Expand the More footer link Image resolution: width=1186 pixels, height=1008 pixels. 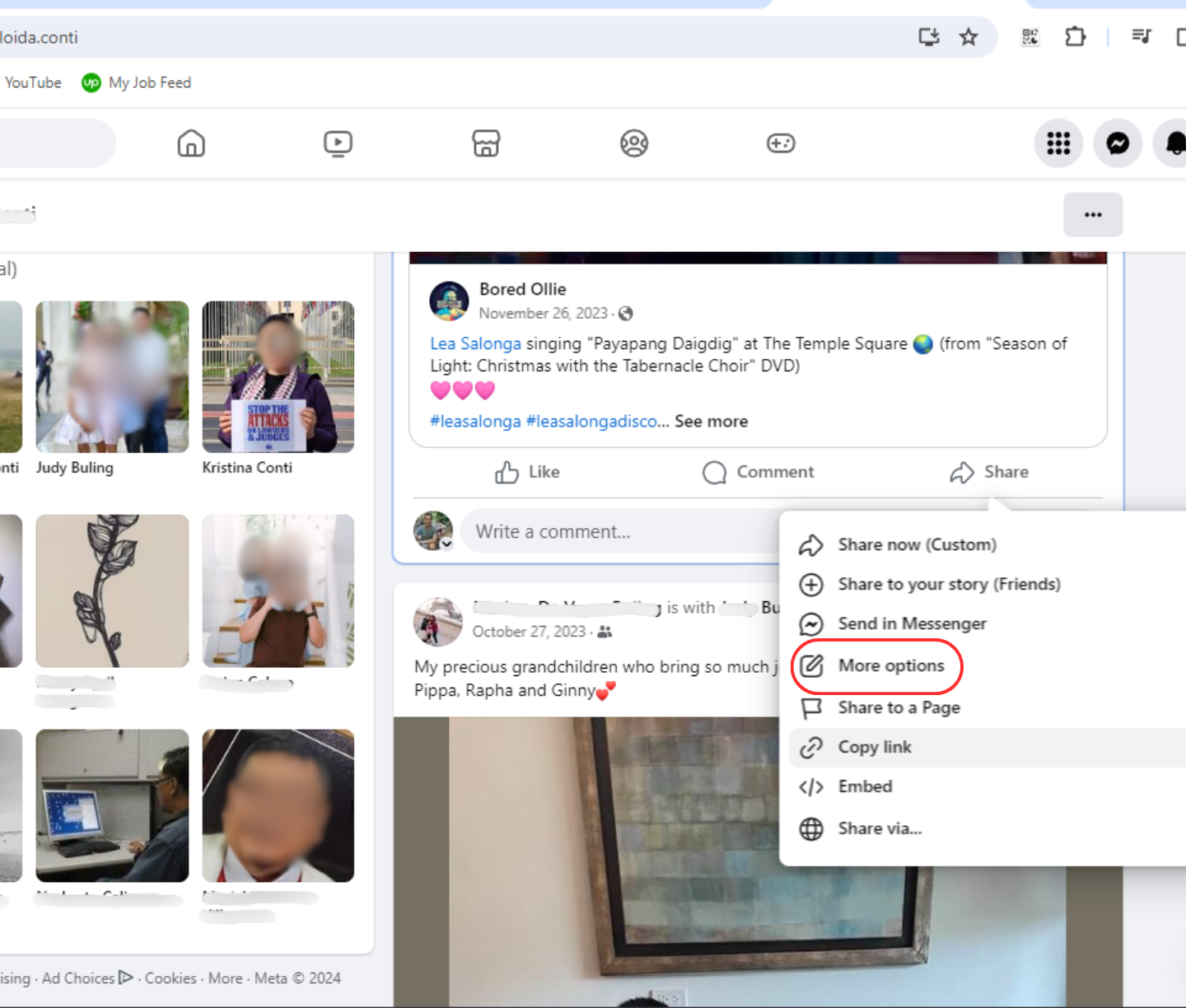pyautogui.click(x=226, y=978)
